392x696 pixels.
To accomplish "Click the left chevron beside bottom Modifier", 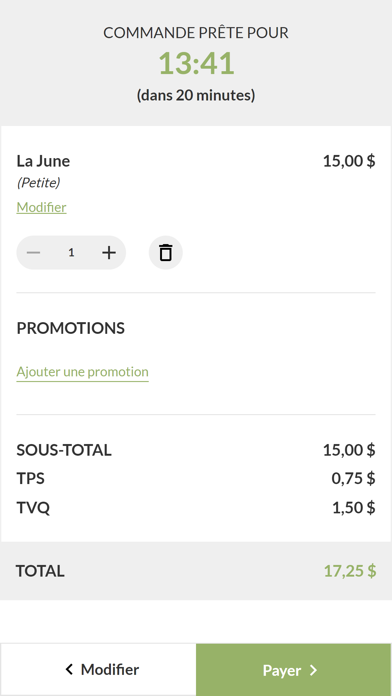I will (69, 669).
